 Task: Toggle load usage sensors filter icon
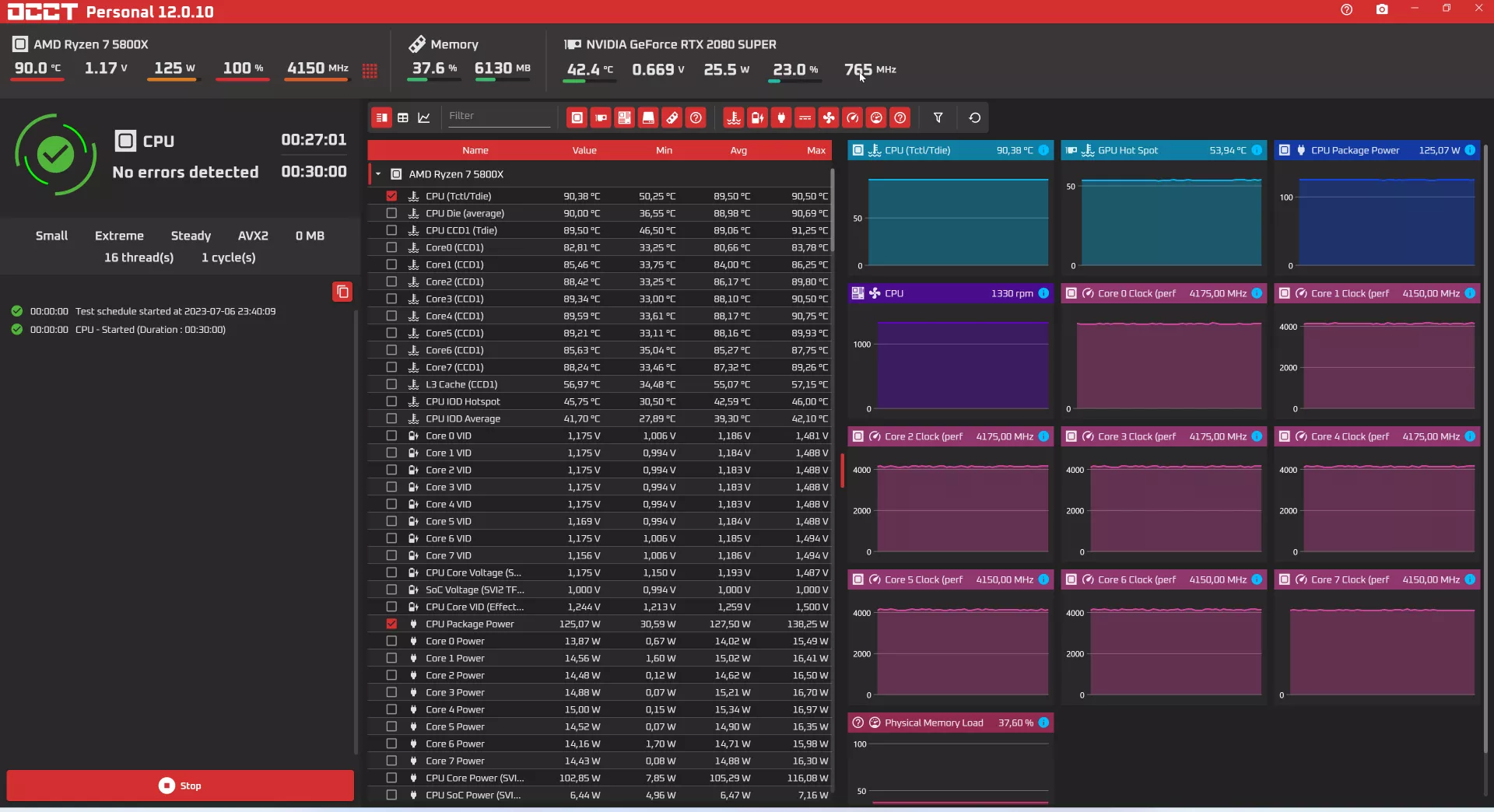(x=876, y=118)
